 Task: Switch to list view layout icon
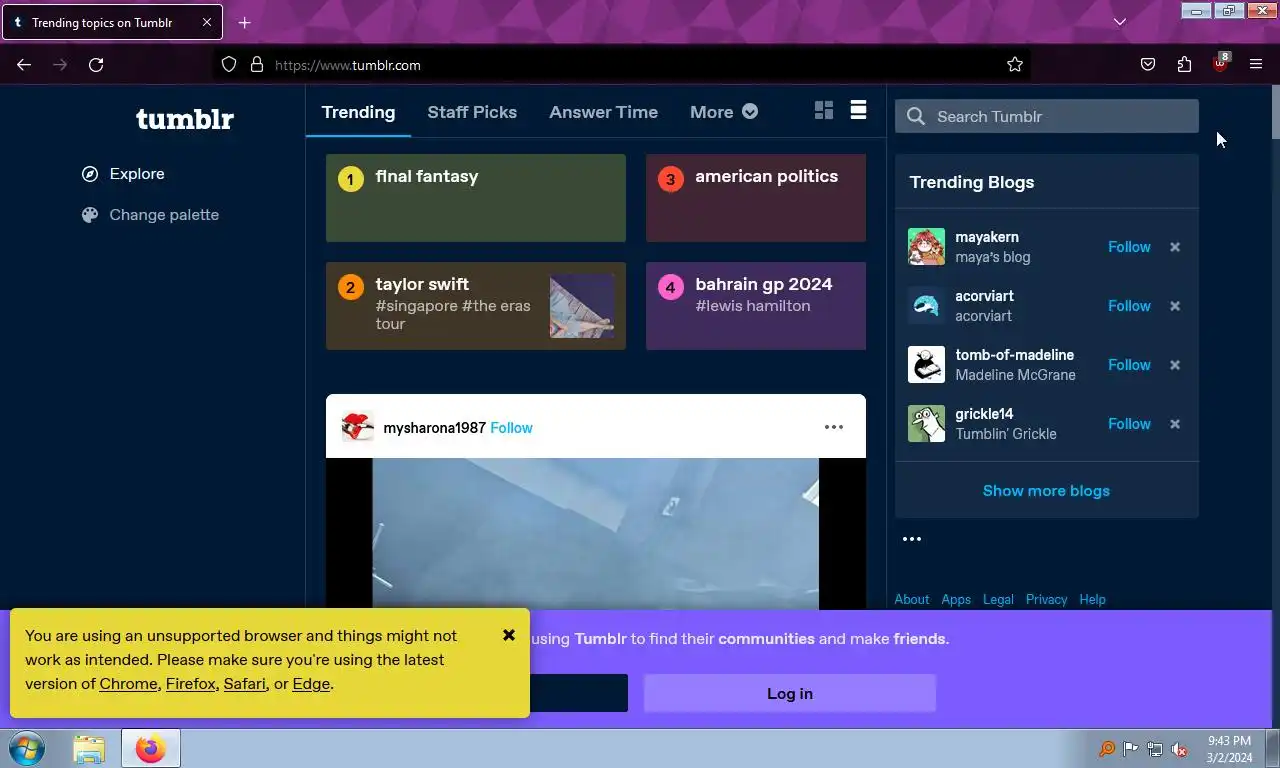pos(858,110)
